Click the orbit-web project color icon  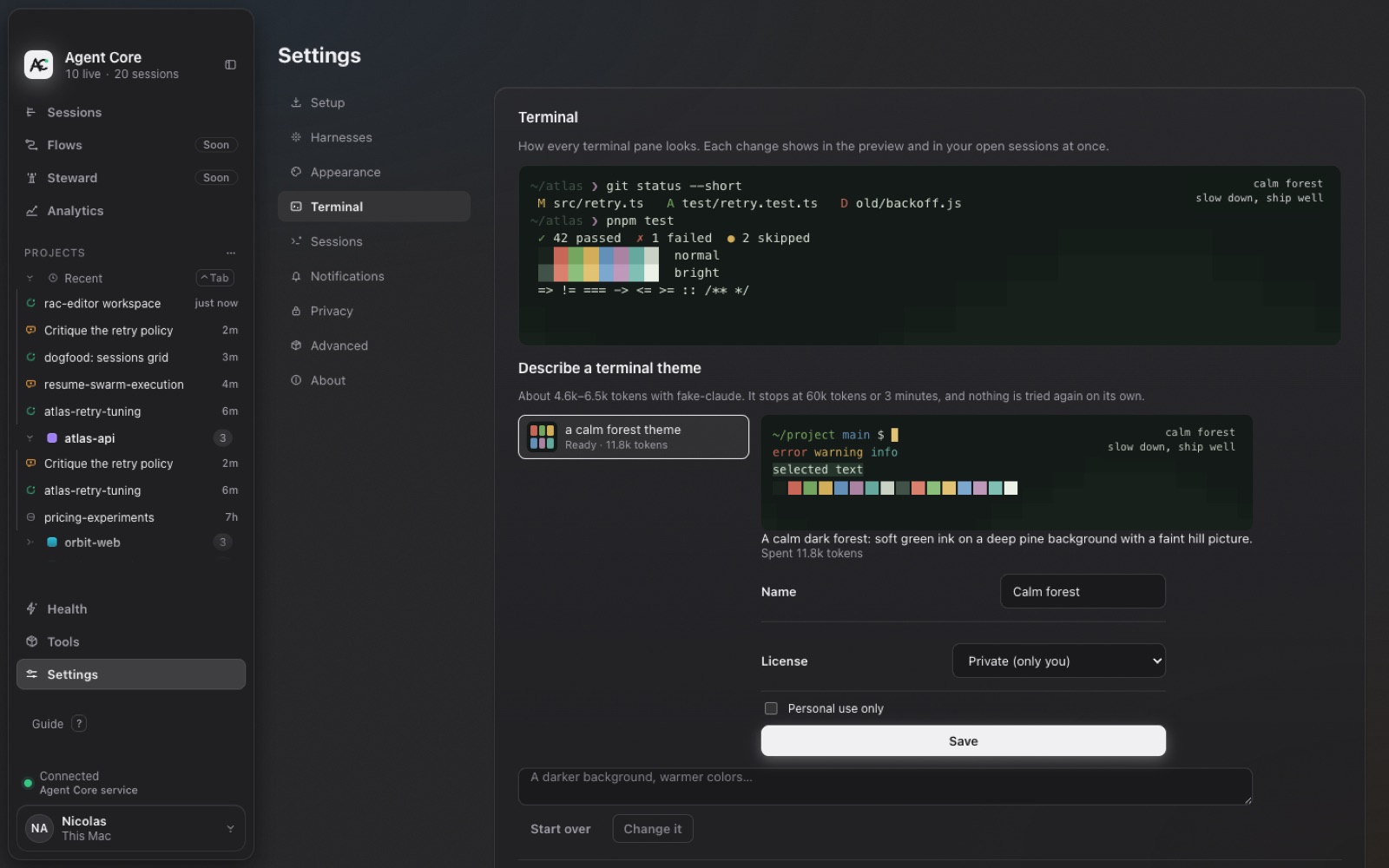pos(52,542)
